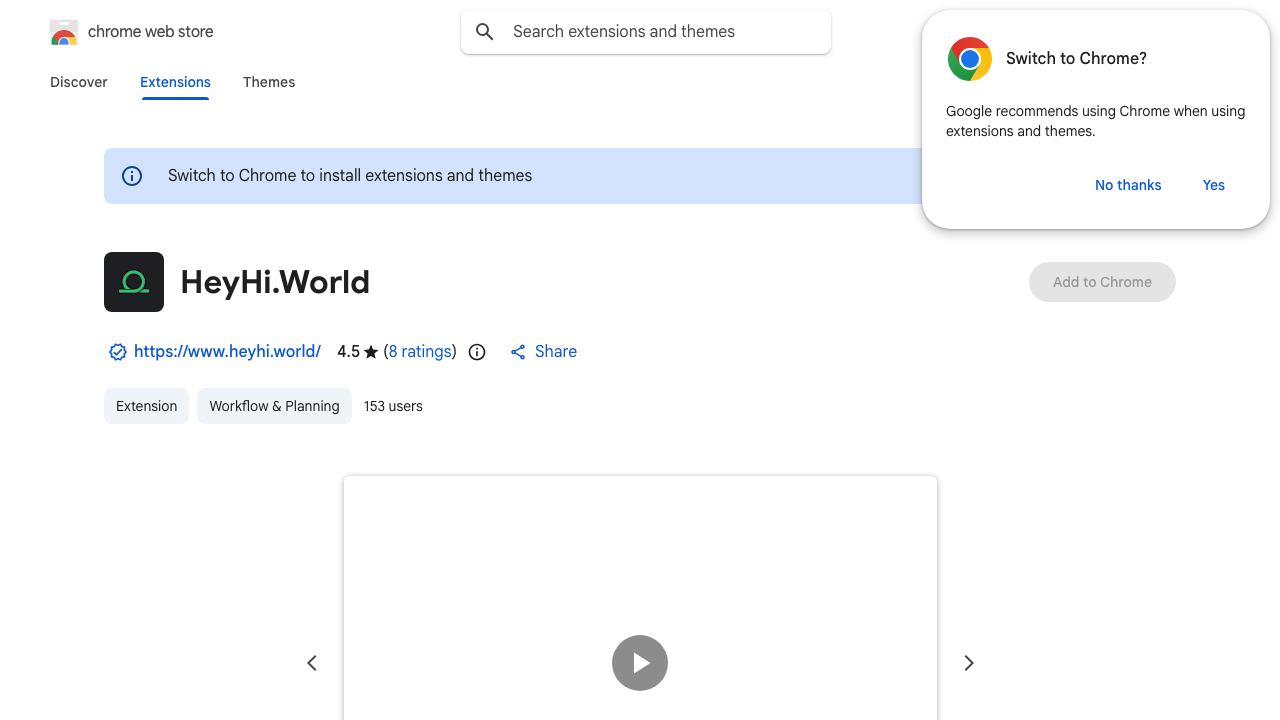Open the https://www.heyhi.world/ link
This screenshot has width=1280, height=720.
tap(227, 352)
